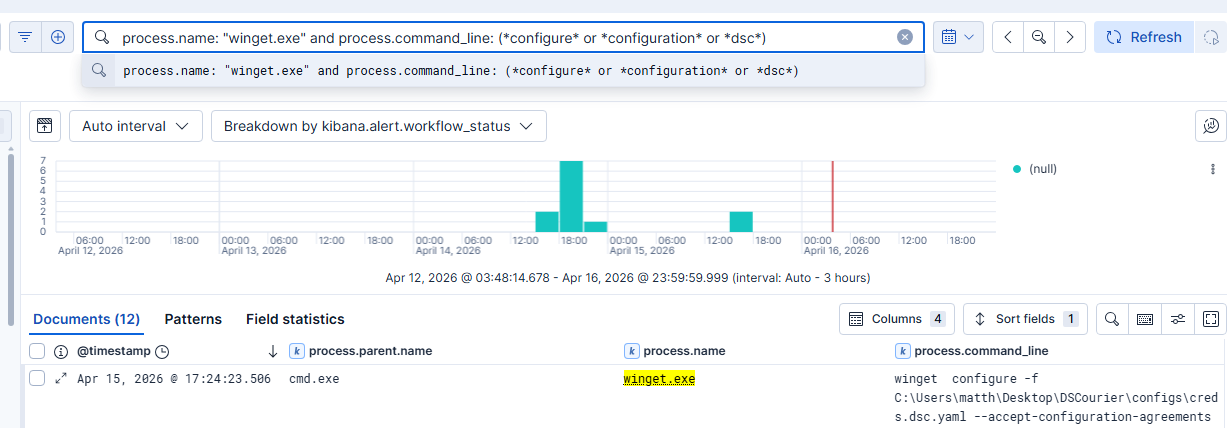Clear the search query with X icon

pyautogui.click(x=905, y=37)
